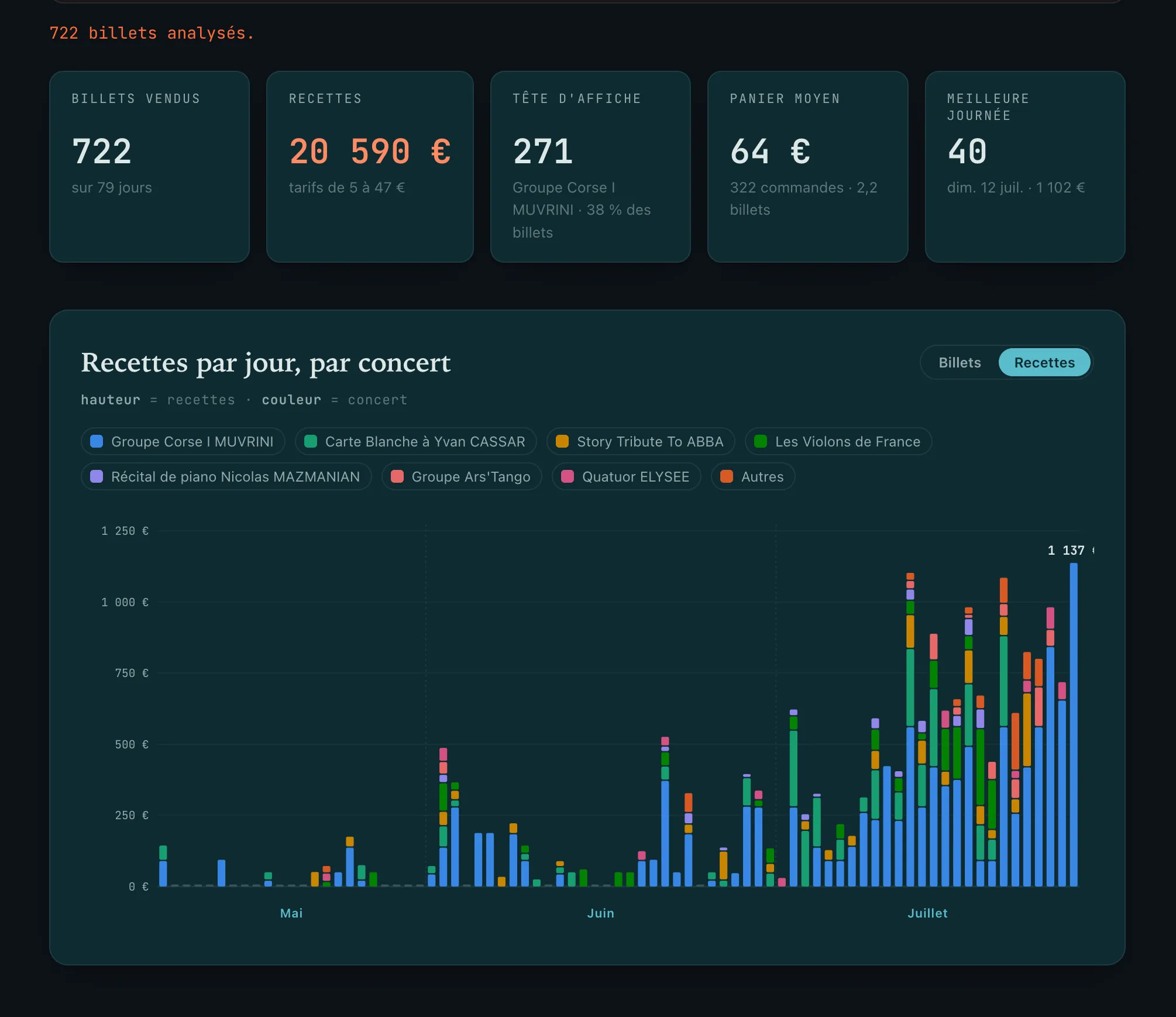The width and height of the screenshot is (1176, 1017).
Task: Toggle Quatuor ELYSEE legend chip
Action: [x=627, y=477]
